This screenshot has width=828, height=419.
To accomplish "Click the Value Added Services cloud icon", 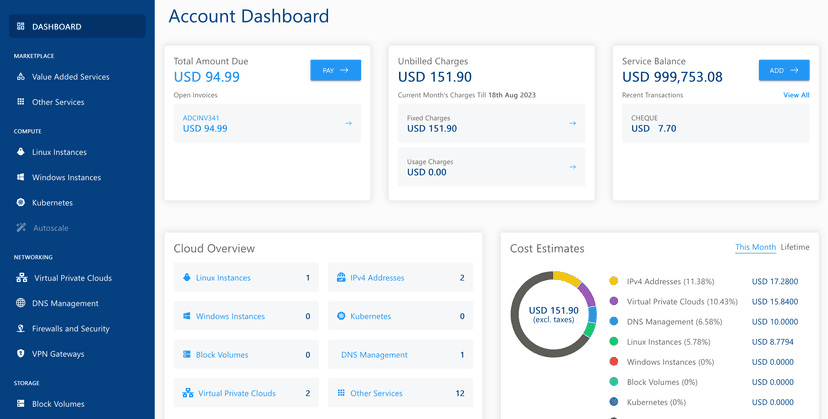I will [21, 77].
